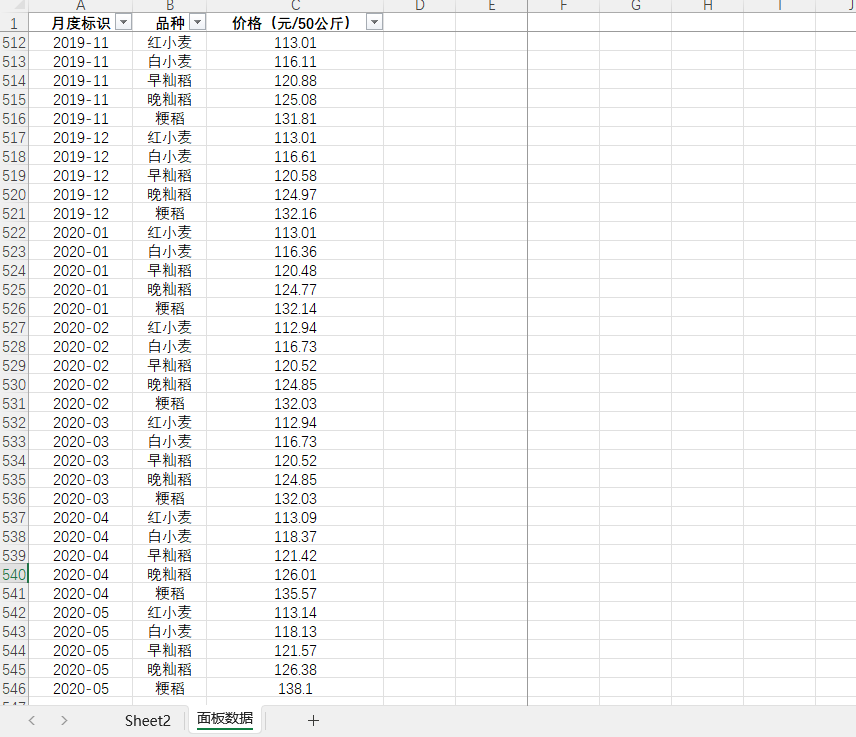Open the 品种 column filter dropdown
Viewport: 856px width, 737px height.
pyautogui.click(x=197, y=22)
